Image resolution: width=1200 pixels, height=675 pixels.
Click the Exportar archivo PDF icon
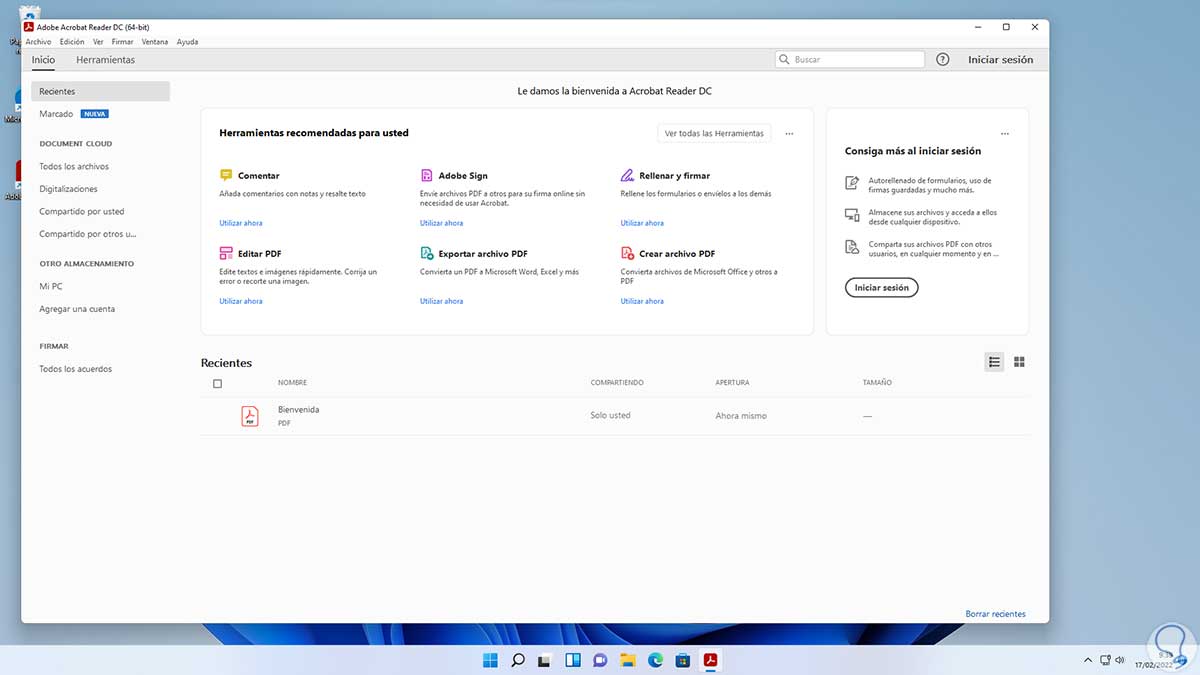point(427,254)
